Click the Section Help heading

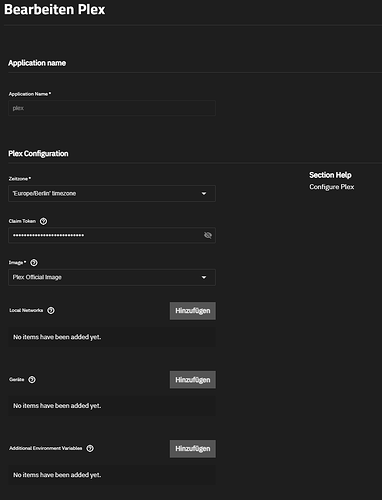[330, 175]
